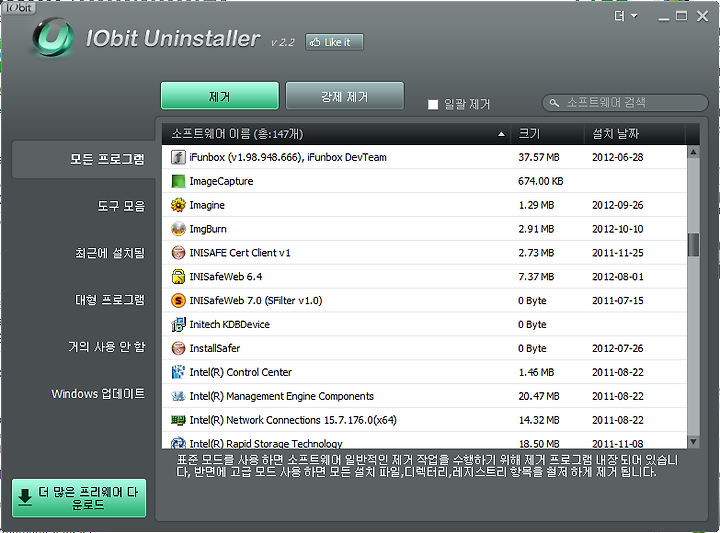Viewport: 720px width, 533px height.
Task: Click the 강제 제거 button
Action: [x=345, y=96]
